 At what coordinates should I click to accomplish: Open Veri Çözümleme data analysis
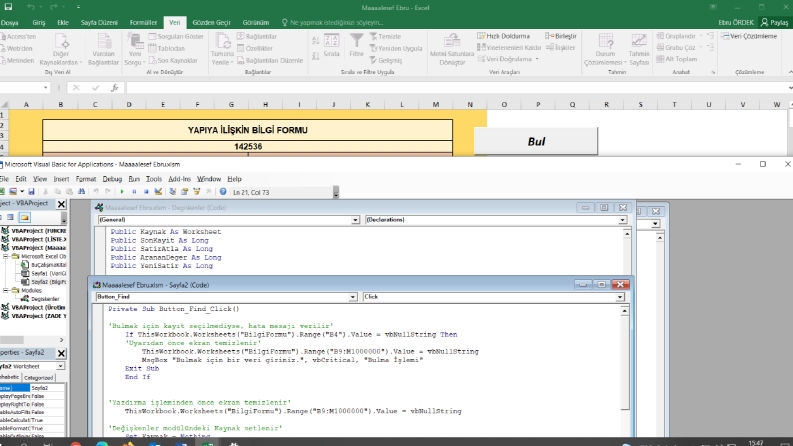click(750, 36)
